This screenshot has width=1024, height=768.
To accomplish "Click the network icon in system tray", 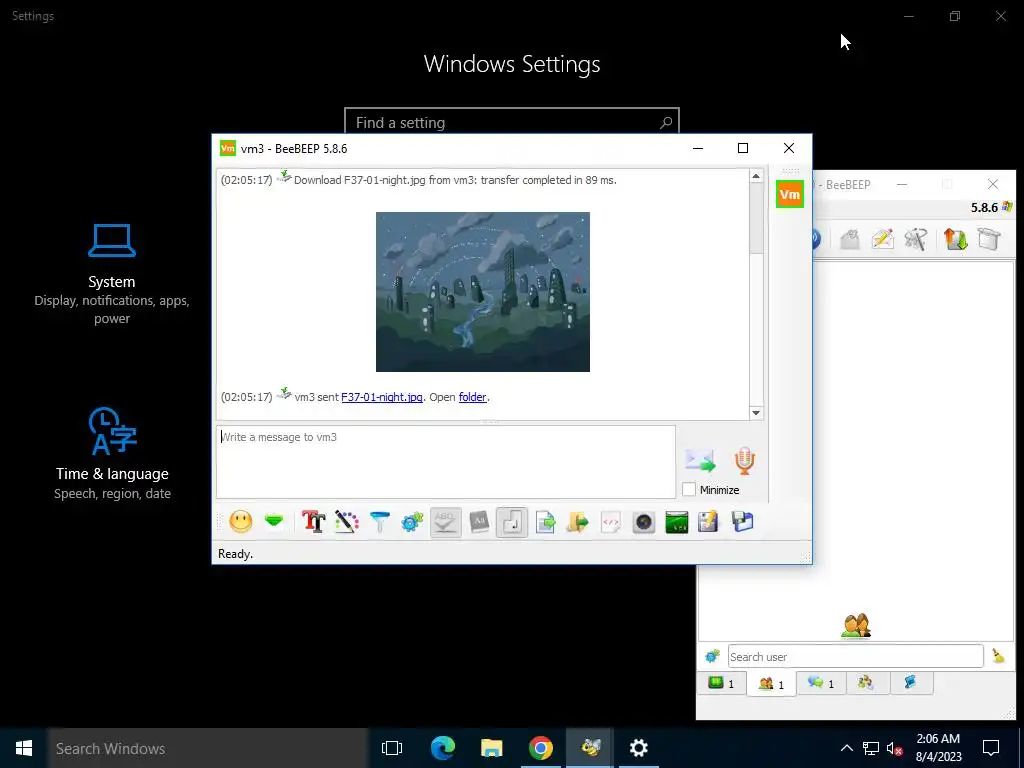I will (871, 748).
